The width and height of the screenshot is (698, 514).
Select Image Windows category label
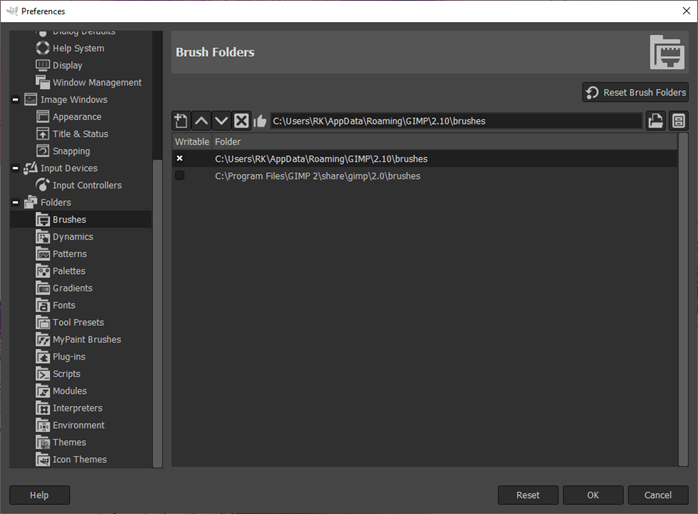pyautogui.click(x=74, y=100)
